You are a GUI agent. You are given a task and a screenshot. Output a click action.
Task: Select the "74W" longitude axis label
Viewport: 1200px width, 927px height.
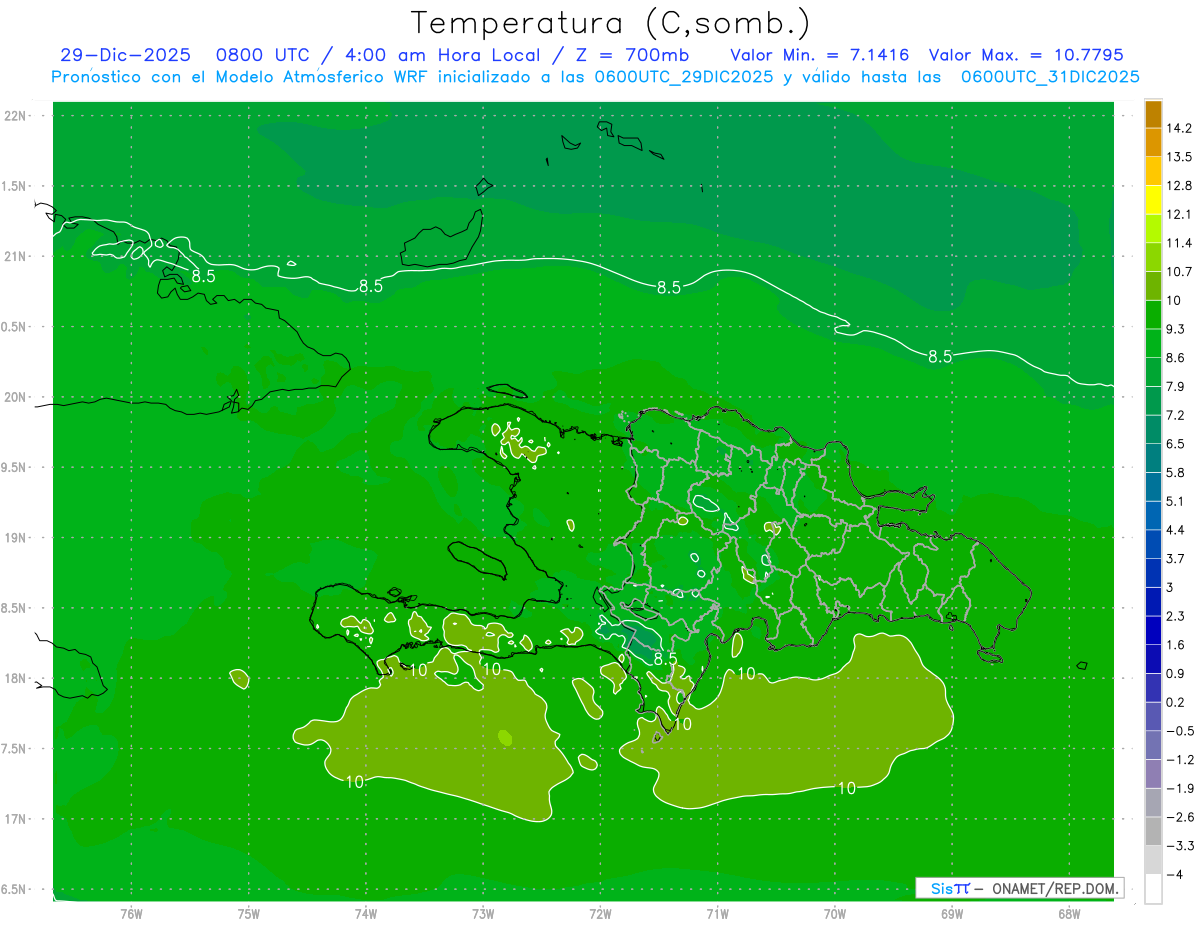tap(366, 913)
